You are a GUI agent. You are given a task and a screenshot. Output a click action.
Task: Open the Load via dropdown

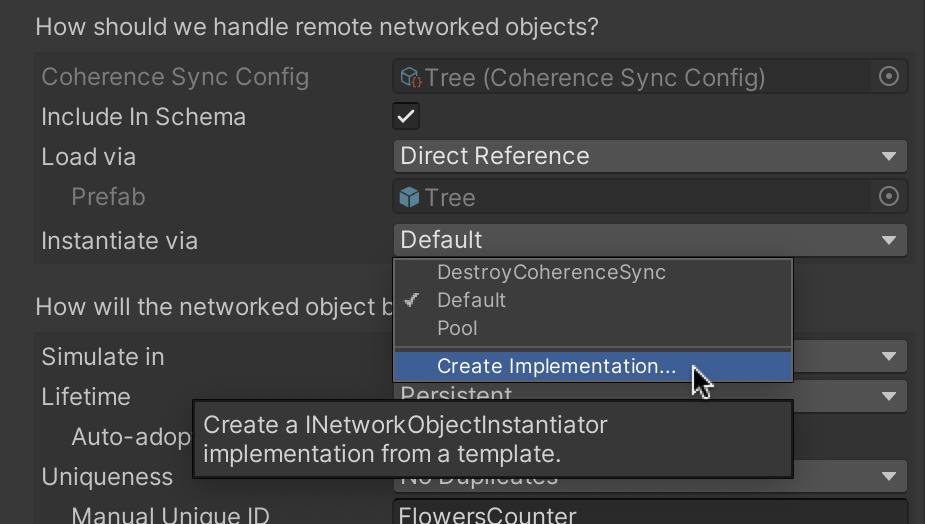[650, 156]
